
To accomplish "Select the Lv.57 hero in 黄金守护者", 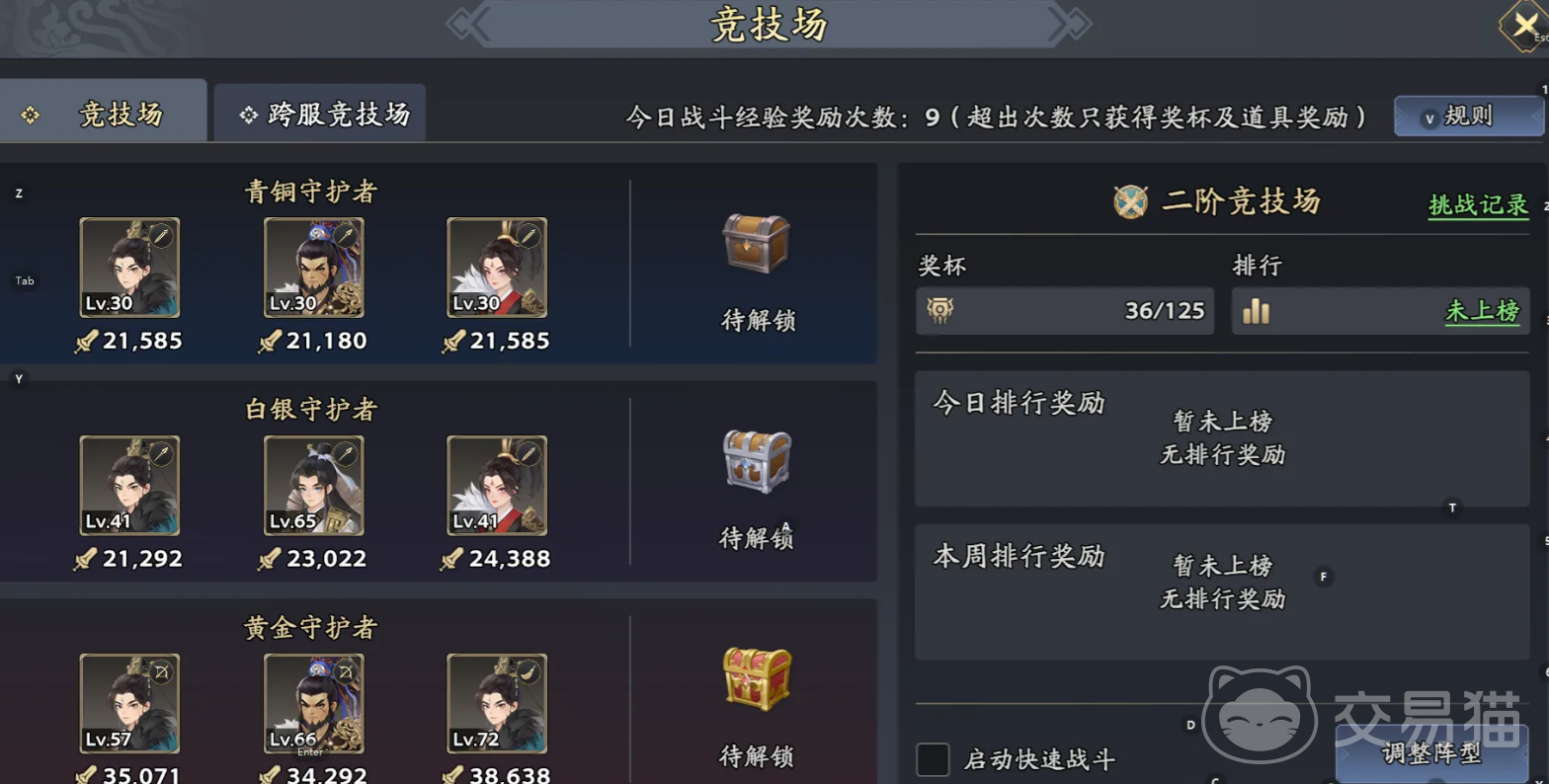I will point(129,704).
